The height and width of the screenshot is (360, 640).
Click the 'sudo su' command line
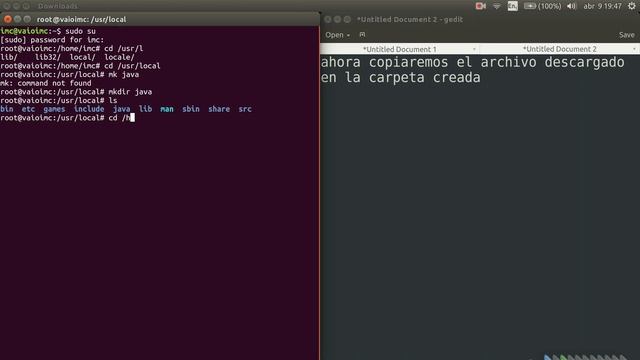point(48,31)
